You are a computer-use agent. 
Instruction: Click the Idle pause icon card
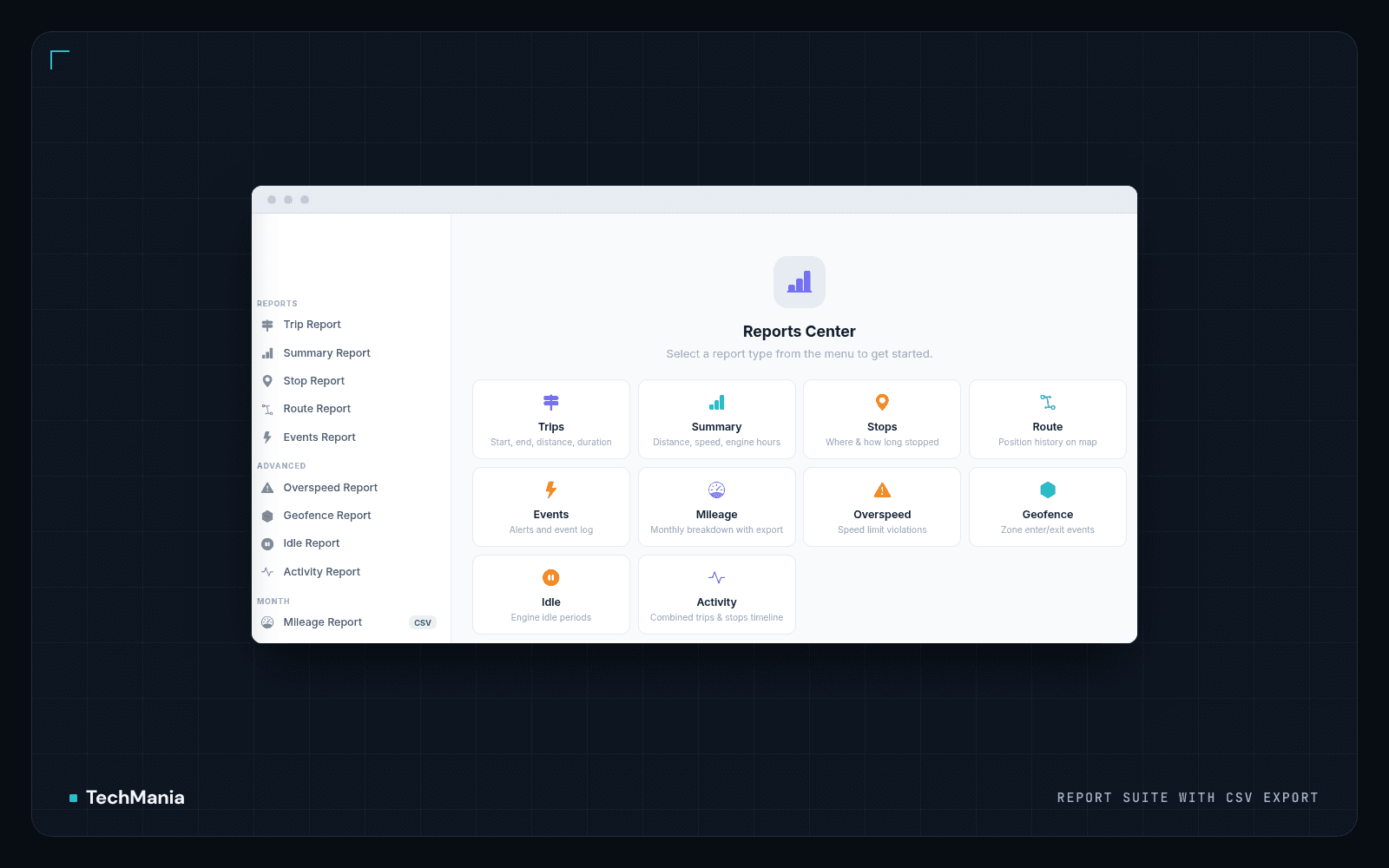click(551, 577)
